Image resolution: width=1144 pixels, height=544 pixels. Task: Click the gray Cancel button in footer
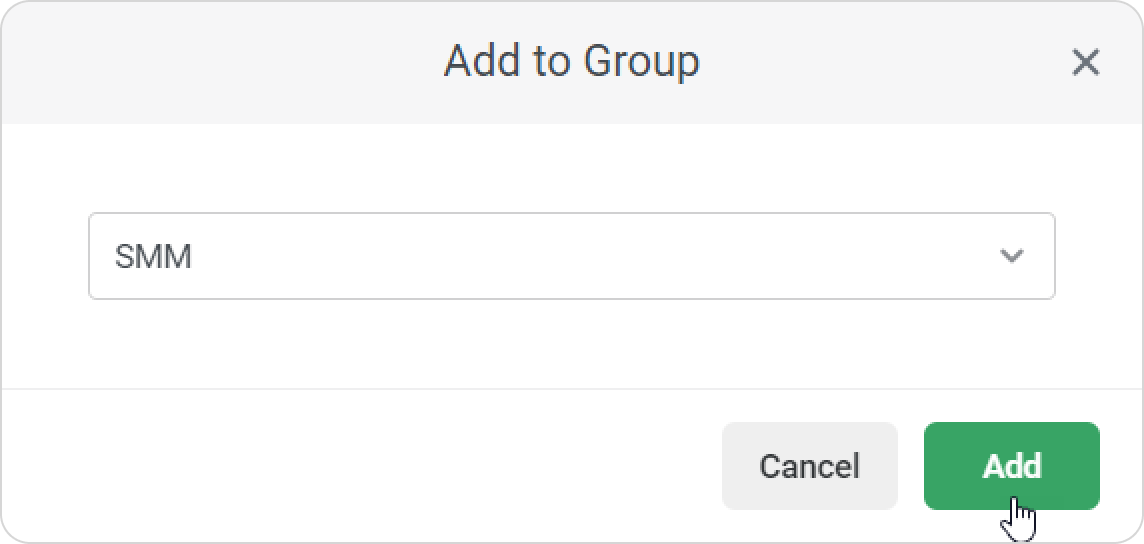pyautogui.click(x=809, y=466)
